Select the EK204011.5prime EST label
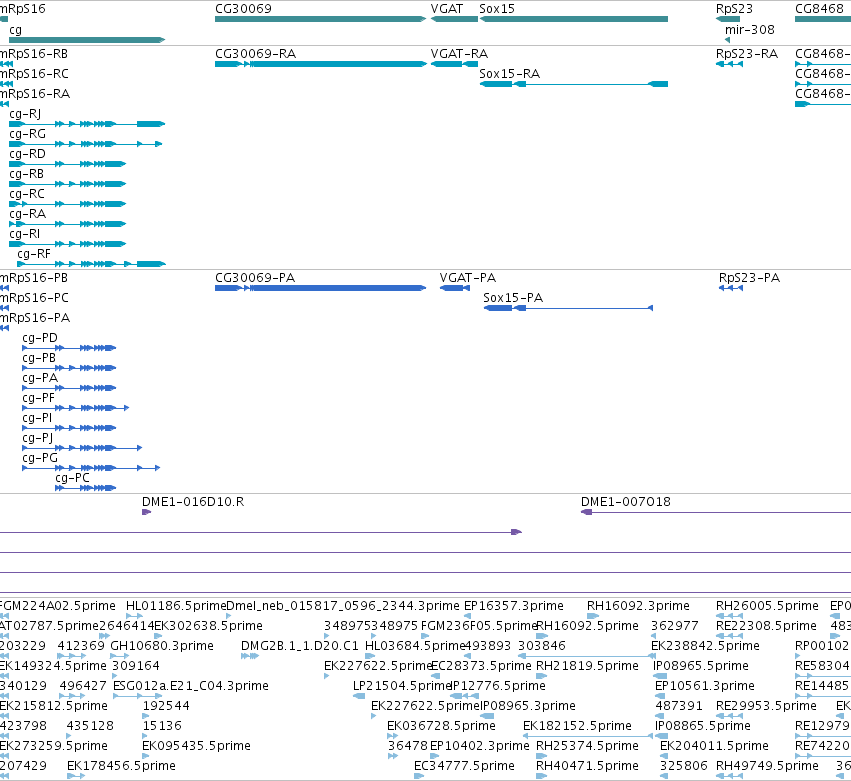The height and width of the screenshot is (781, 851). pos(714,747)
